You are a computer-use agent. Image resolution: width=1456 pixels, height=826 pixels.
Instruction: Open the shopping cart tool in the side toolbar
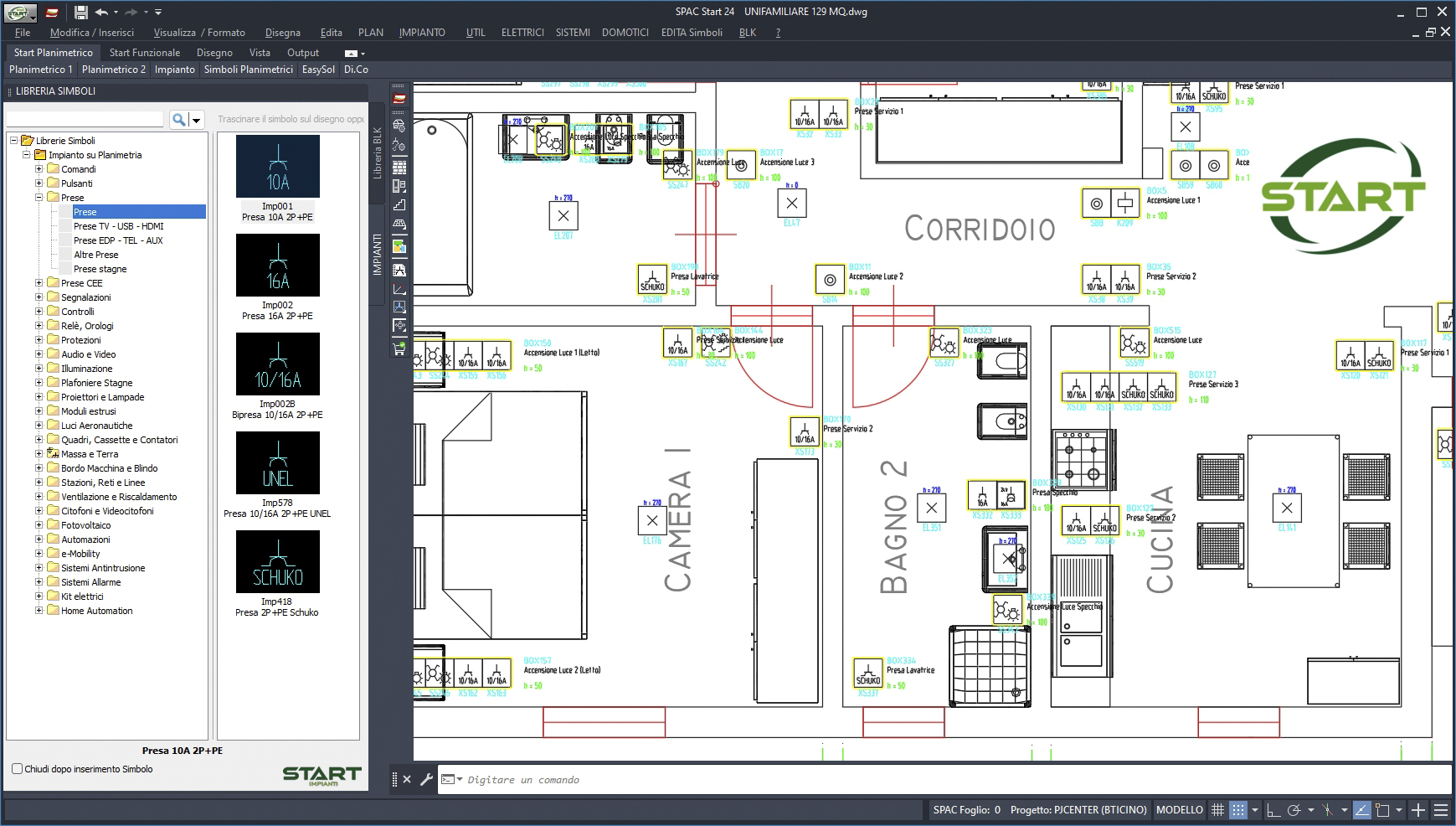click(399, 350)
